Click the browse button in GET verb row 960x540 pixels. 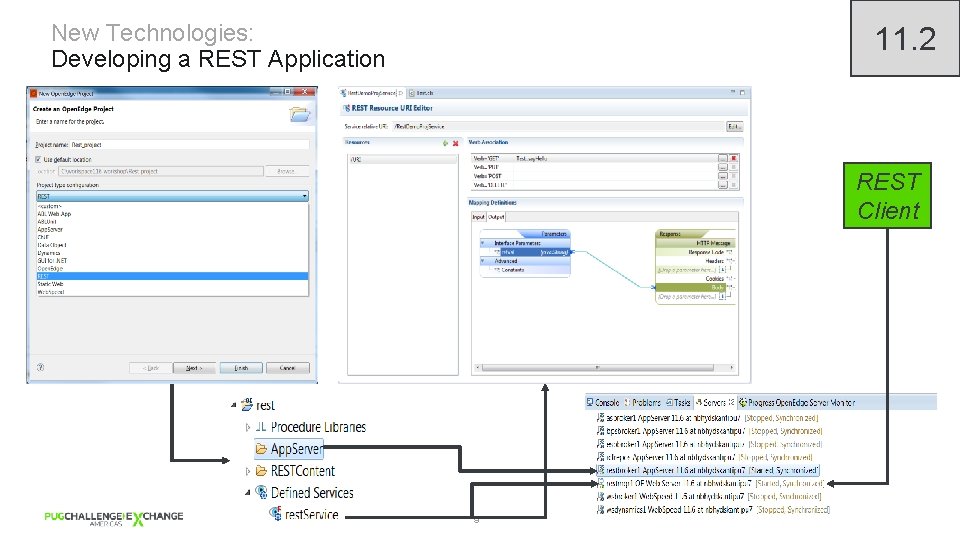point(723,159)
